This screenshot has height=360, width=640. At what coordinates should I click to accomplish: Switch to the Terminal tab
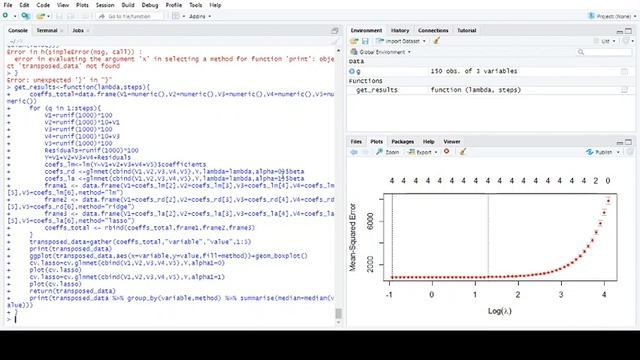click(47, 31)
